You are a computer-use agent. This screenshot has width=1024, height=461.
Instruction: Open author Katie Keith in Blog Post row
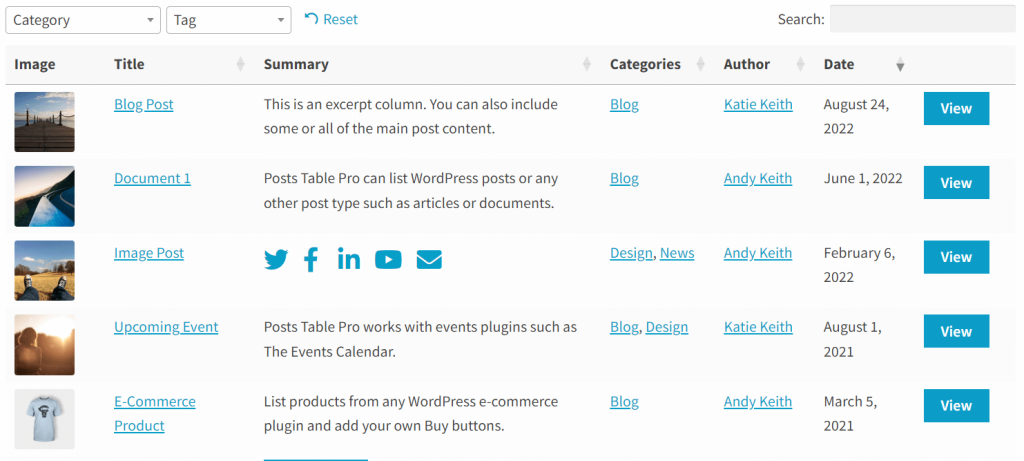(x=758, y=104)
